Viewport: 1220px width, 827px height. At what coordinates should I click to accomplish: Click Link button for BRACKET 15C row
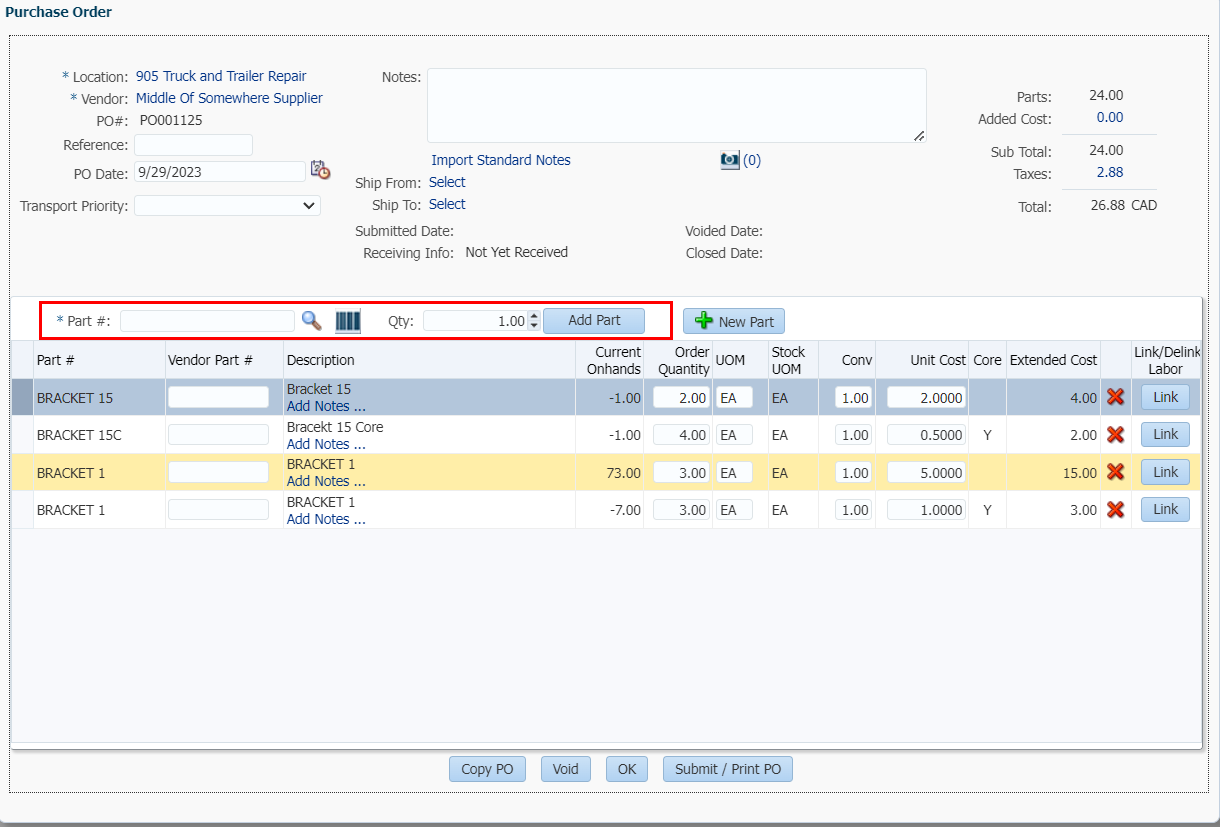pos(1166,435)
